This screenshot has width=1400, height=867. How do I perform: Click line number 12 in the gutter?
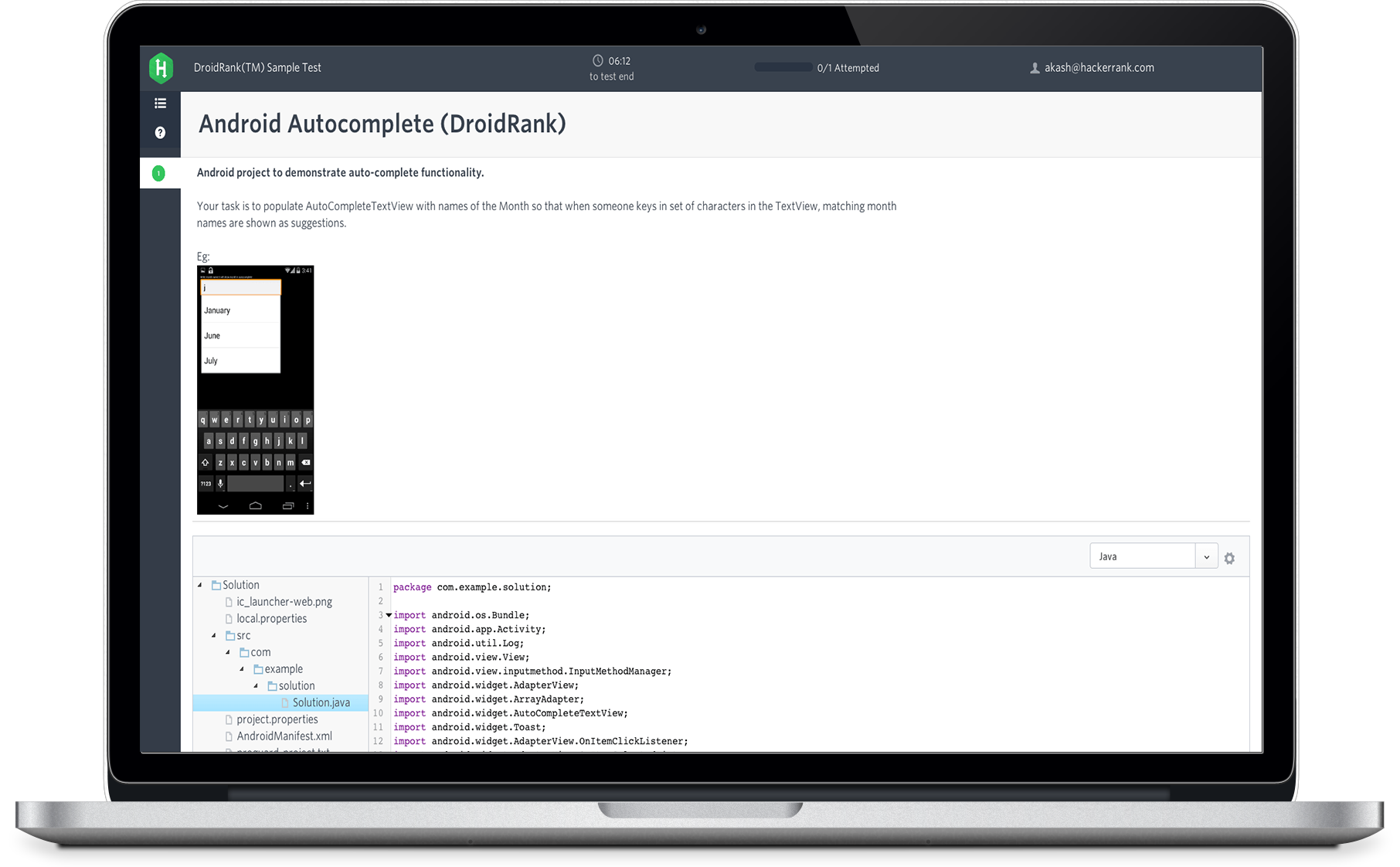pos(378,742)
